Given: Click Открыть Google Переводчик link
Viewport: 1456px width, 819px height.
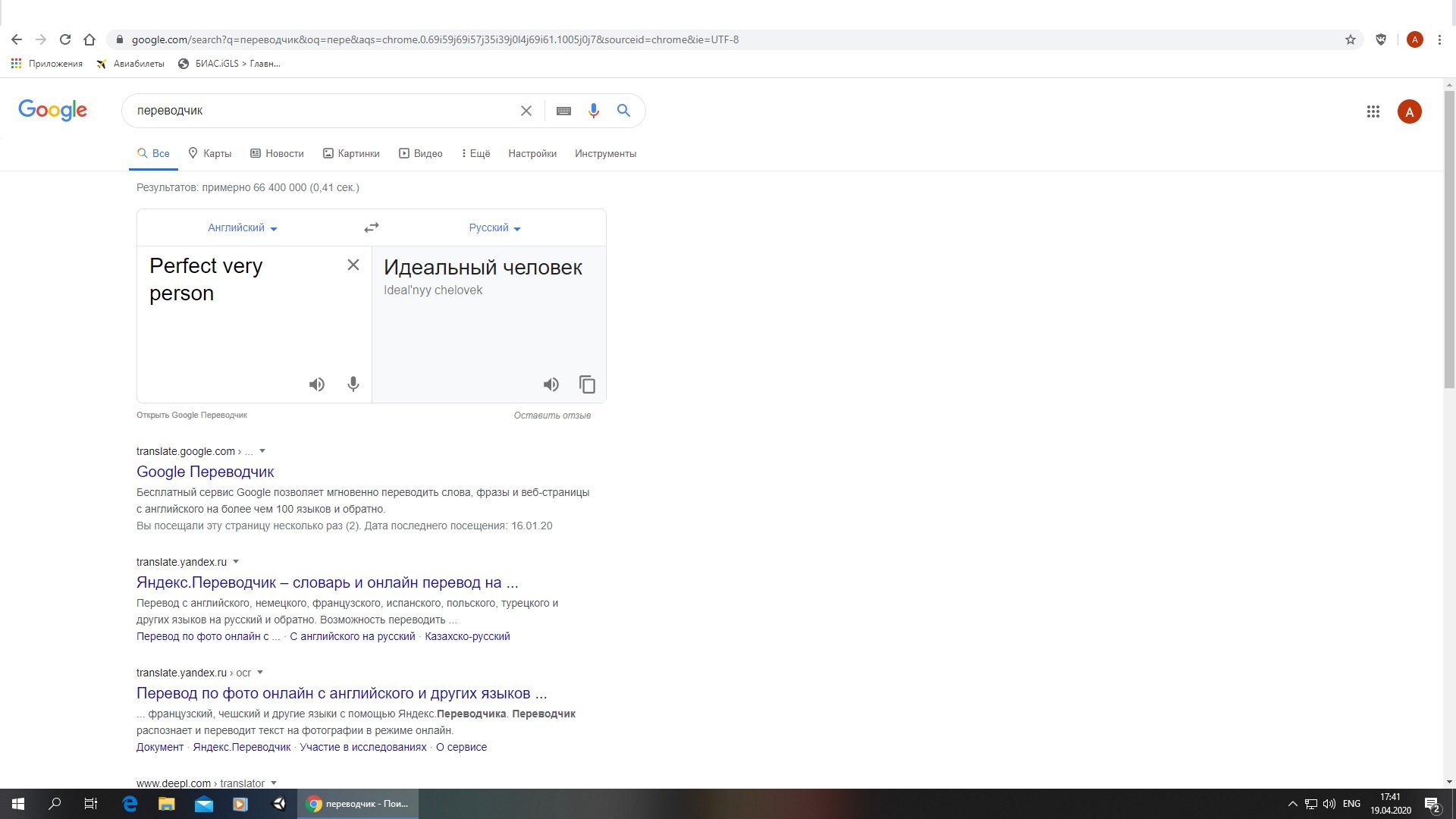Looking at the screenshot, I should pos(192,415).
